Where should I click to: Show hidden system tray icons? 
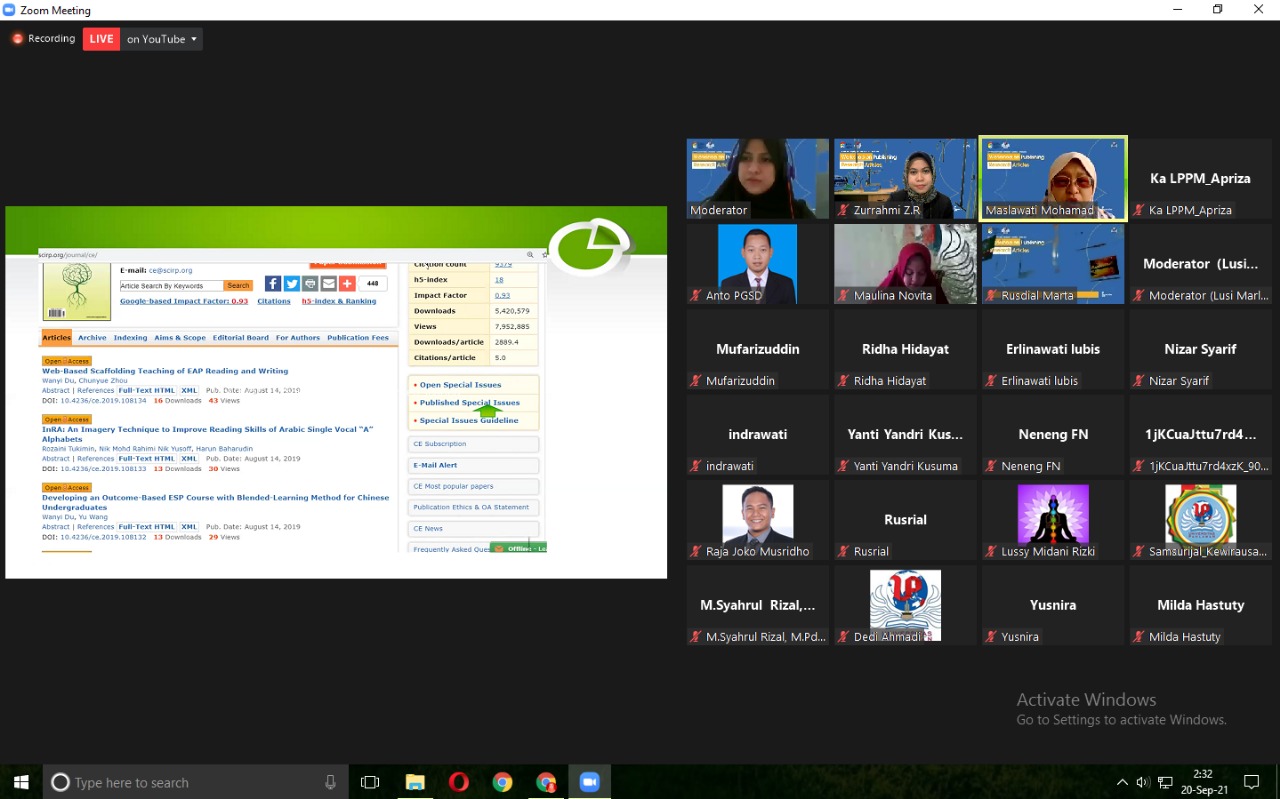[1122, 782]
